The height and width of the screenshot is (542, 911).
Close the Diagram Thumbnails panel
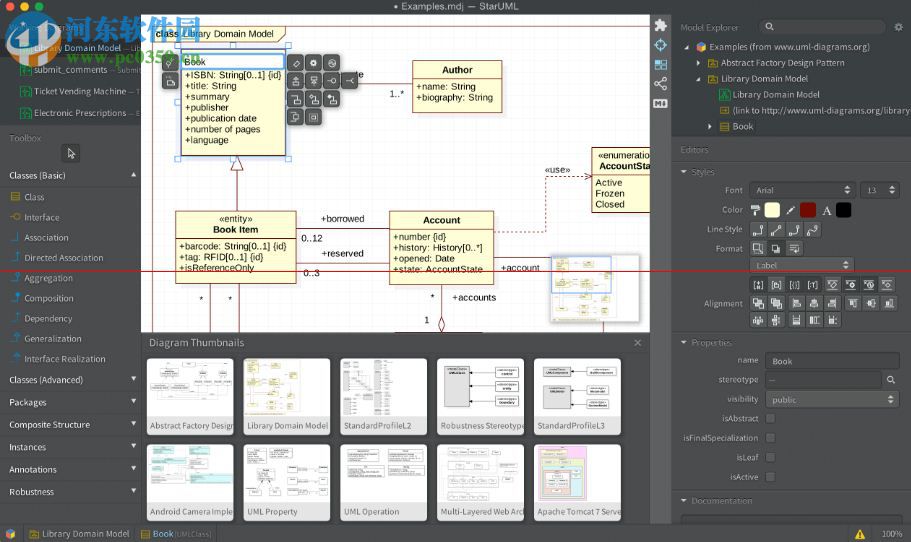(638, 343)
